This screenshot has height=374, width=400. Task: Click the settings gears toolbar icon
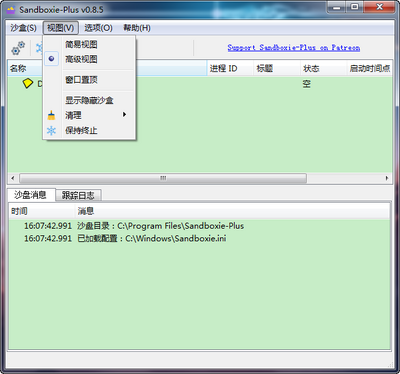coord(18,48)
